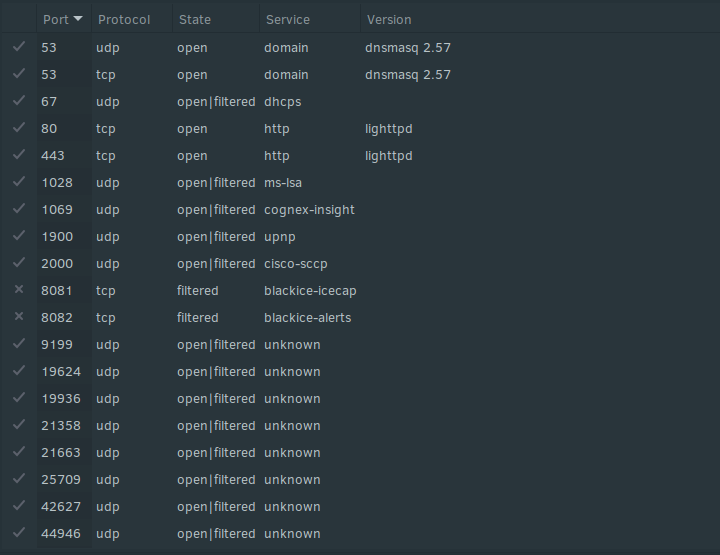Select the port 25709 row
This screenshot has height=555, width=720.
[360, 480]
